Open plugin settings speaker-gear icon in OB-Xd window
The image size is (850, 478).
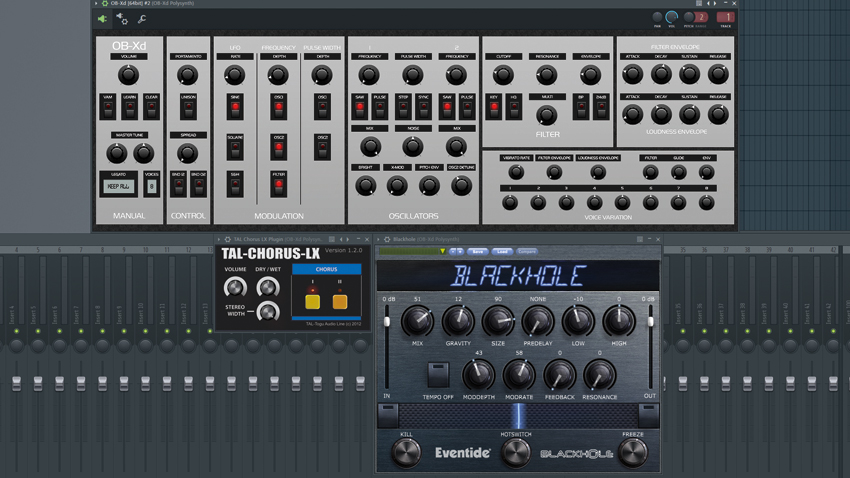(122, 20)
